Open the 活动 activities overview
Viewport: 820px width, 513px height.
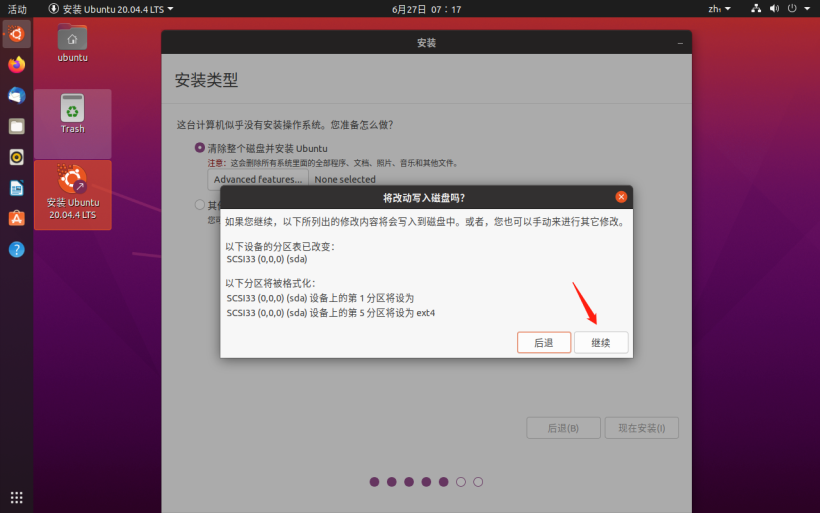coord(16,9)
